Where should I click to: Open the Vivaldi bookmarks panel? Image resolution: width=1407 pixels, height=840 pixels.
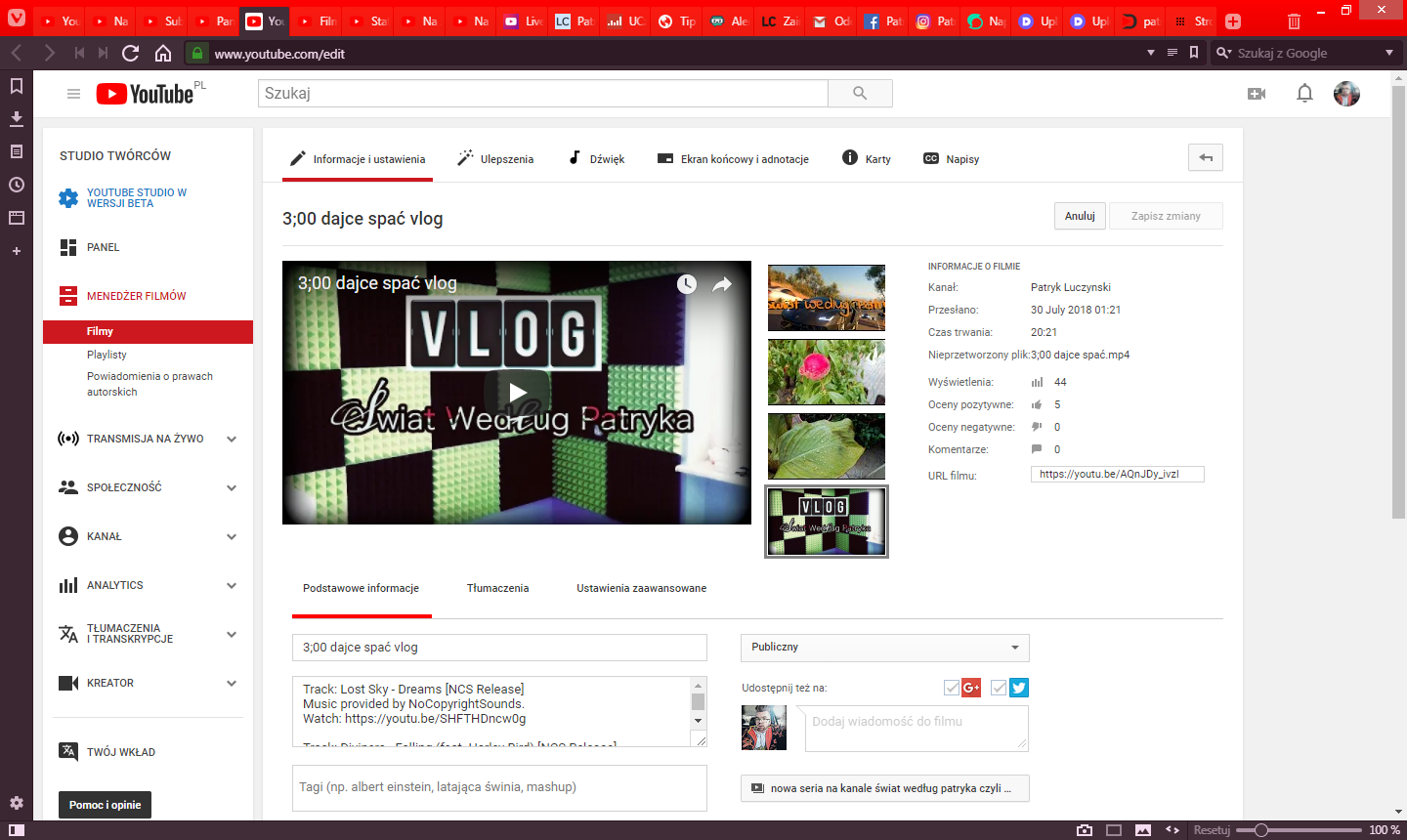tap(17, 86)
